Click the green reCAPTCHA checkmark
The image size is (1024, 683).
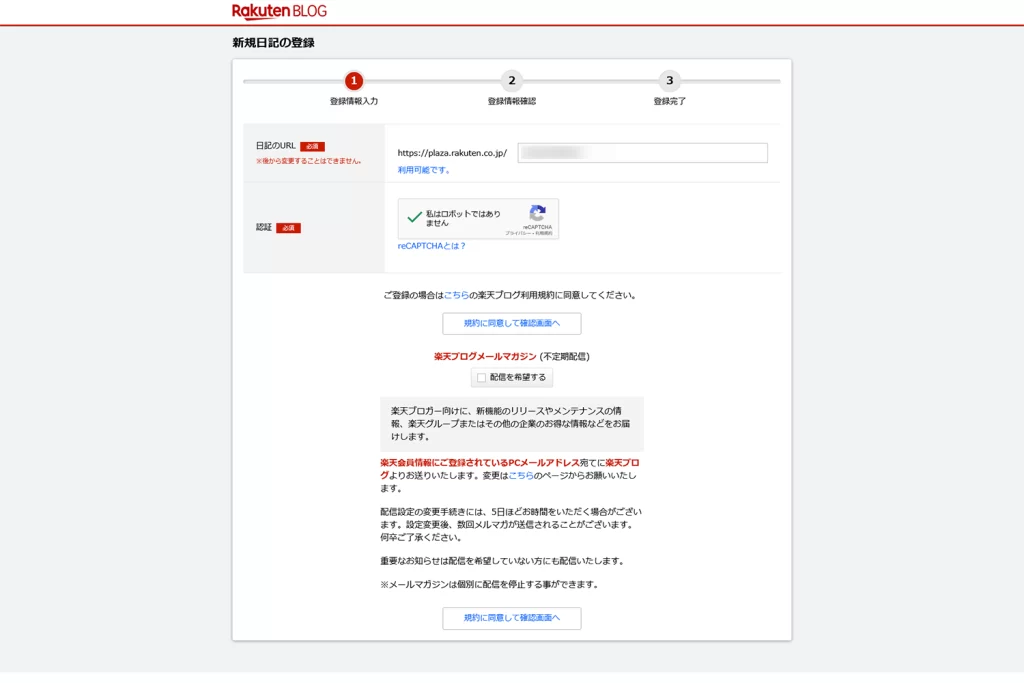click(414, 218)
